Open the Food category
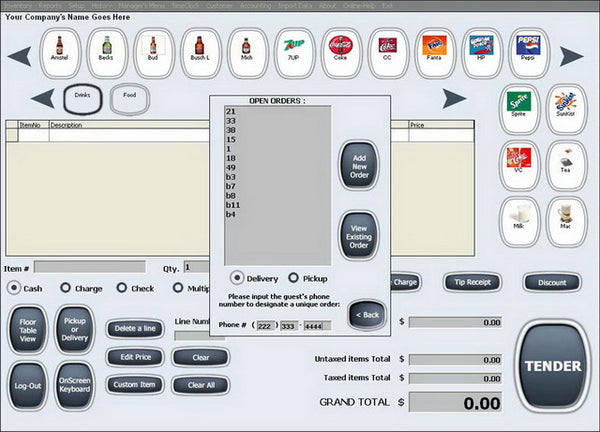 [x=130, y=99]
